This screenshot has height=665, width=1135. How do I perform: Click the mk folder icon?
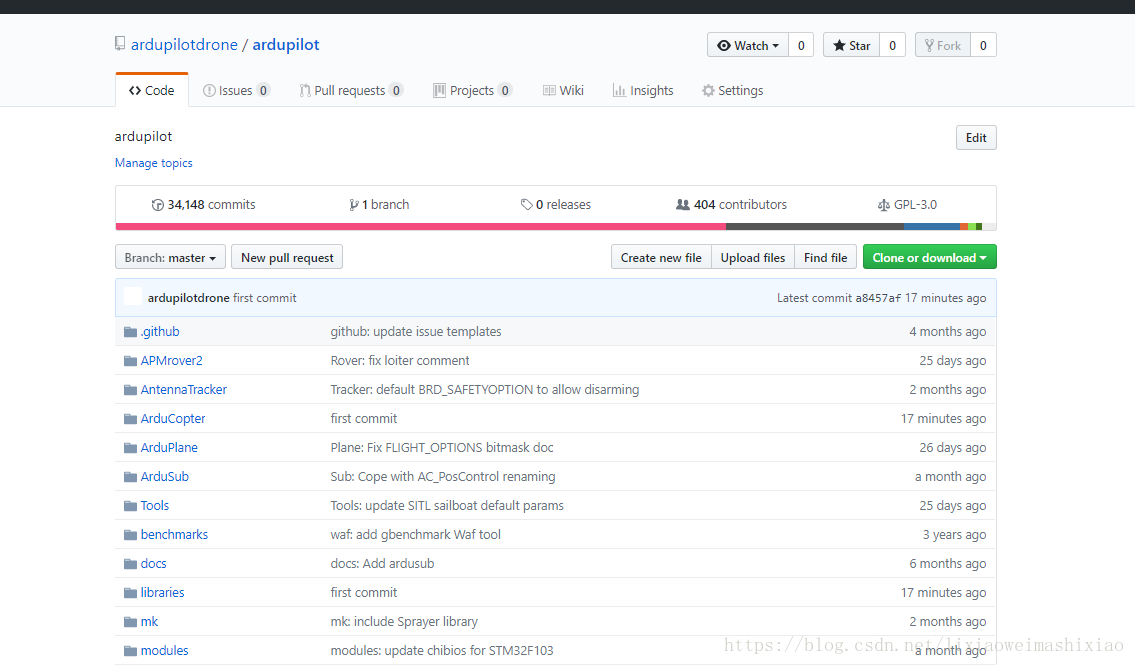[x=130, y=621]
